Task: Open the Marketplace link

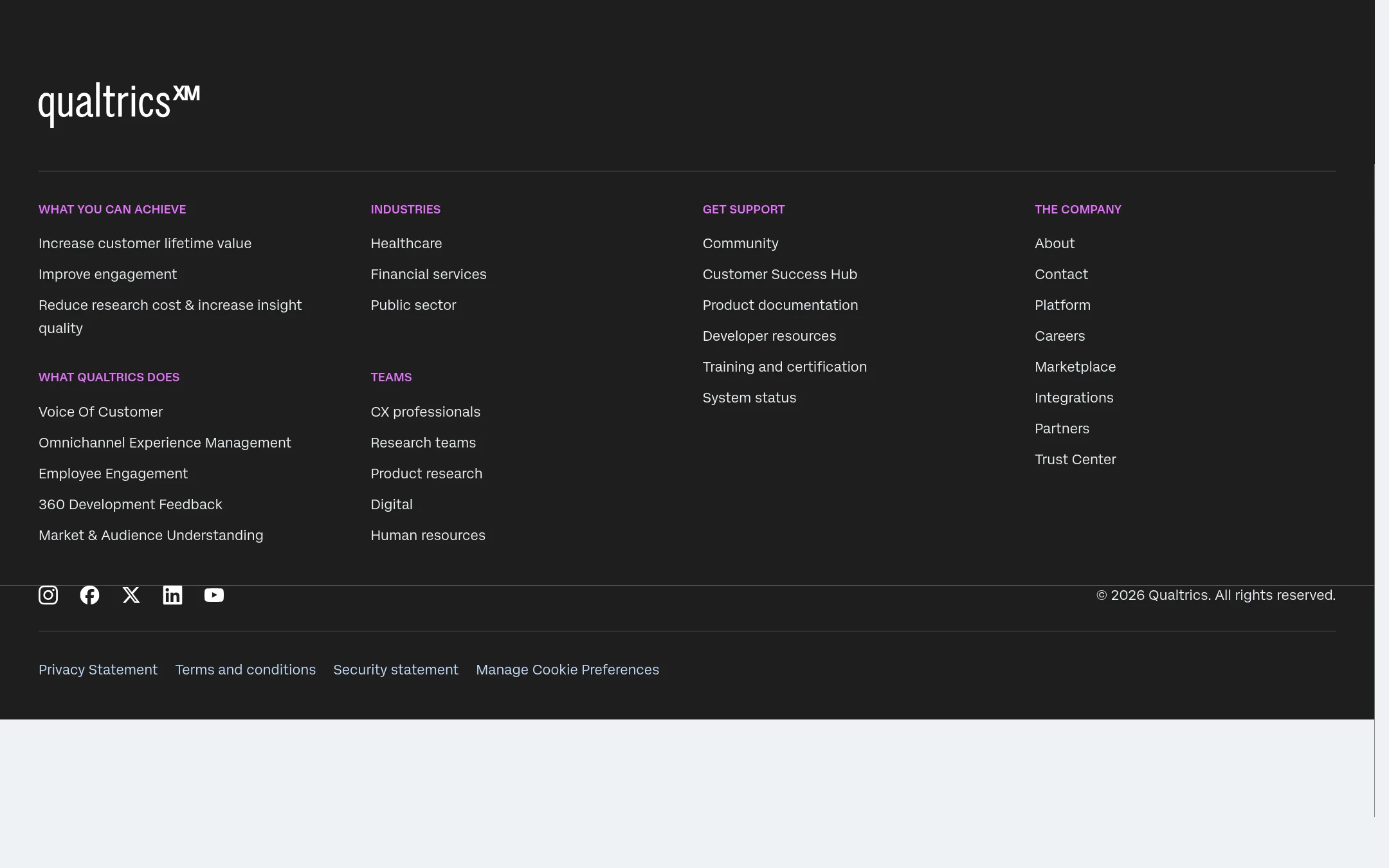Action: click(1075, 367)
